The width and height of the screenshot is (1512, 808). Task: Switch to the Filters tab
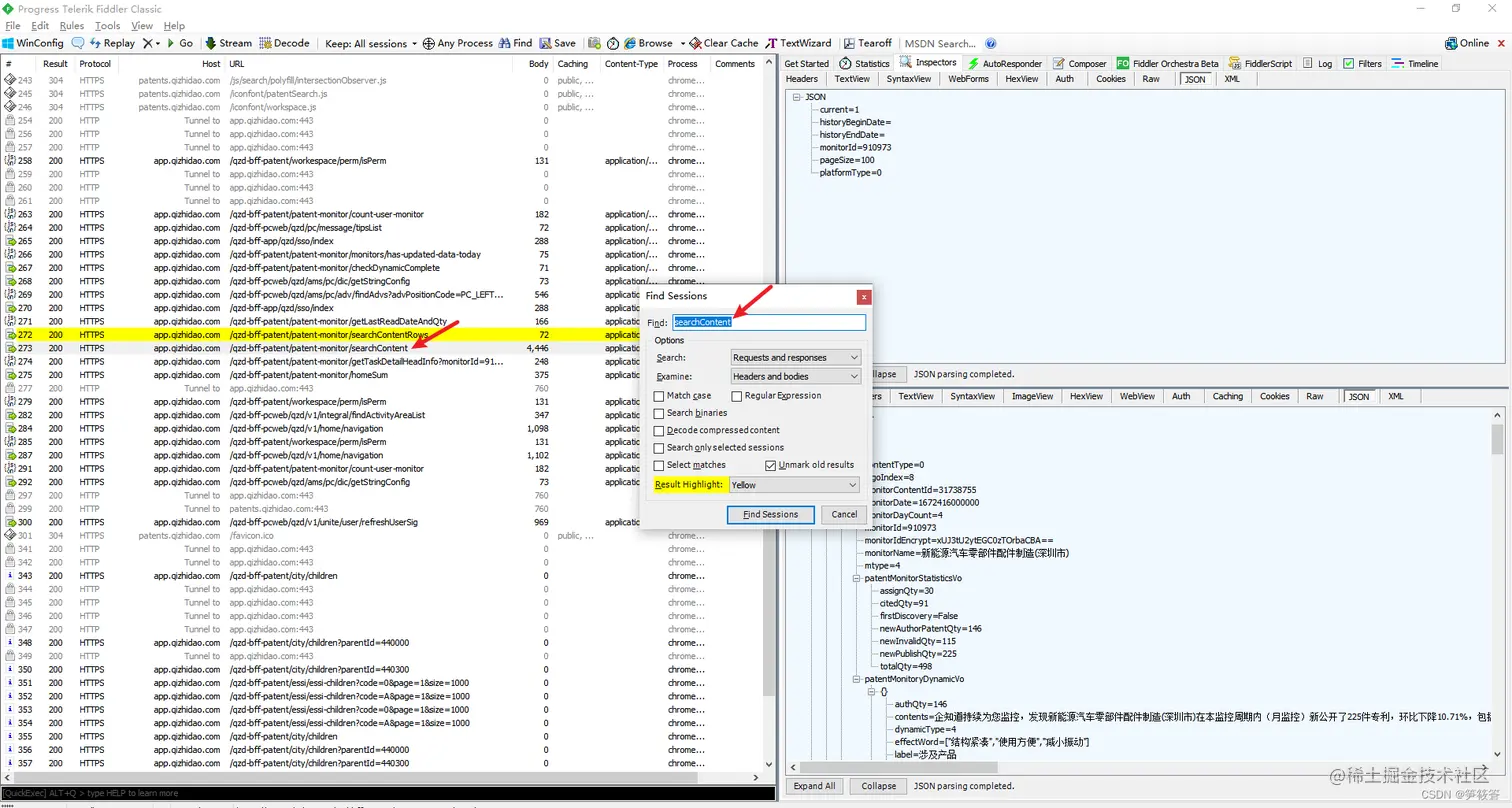[1362, 63]
